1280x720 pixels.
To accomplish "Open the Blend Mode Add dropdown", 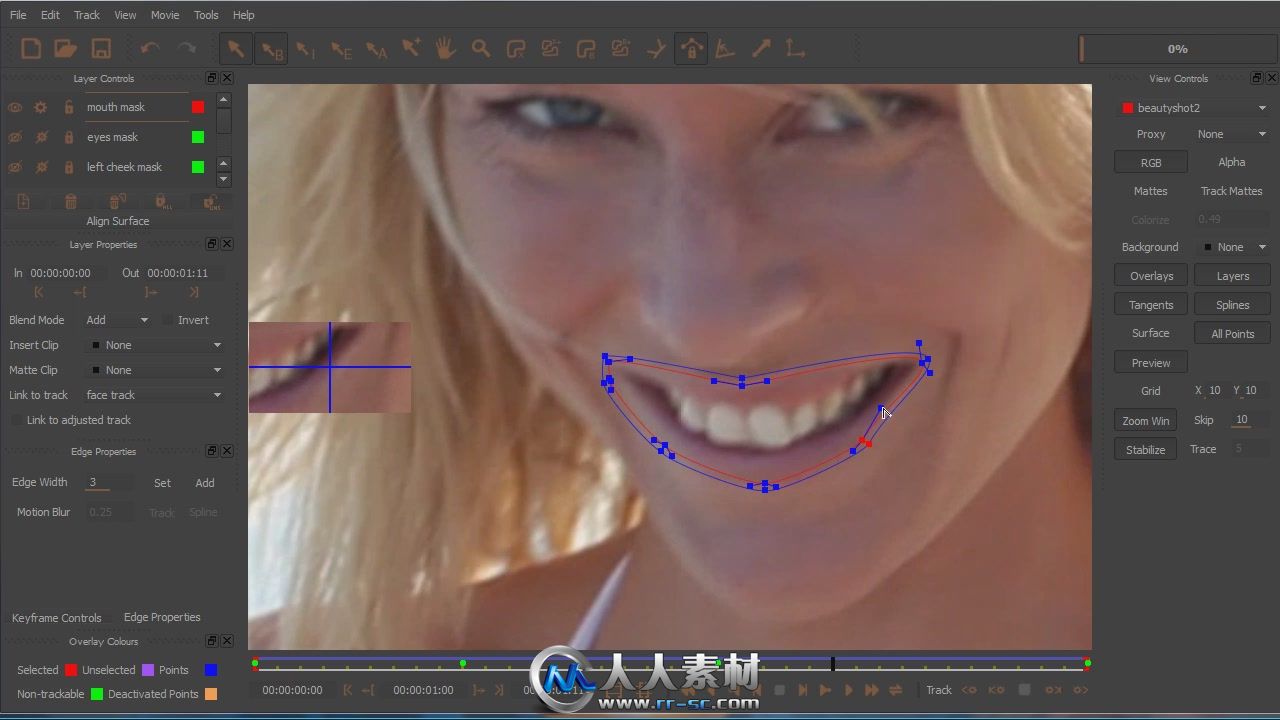I will (x=117, y=320).
